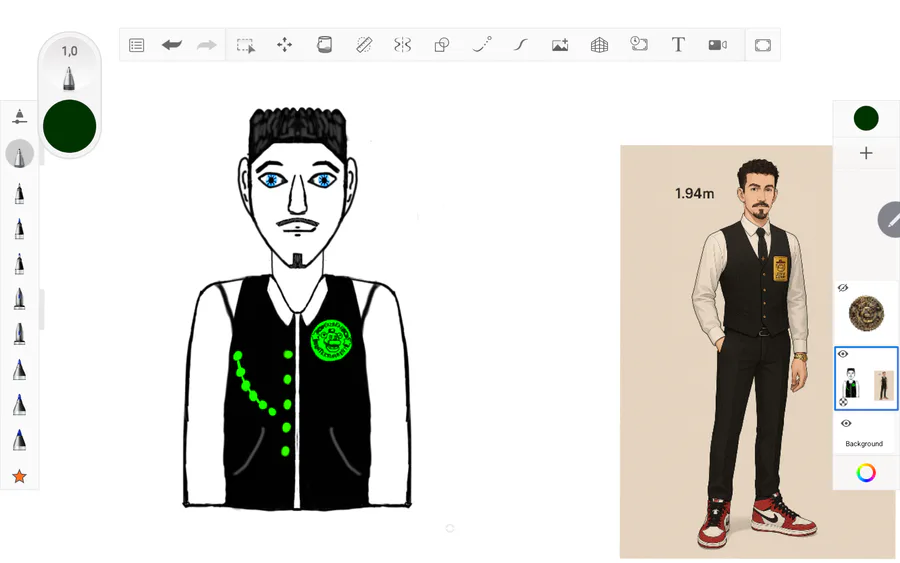The width and height of the screenshot is (900, 563).
Task: Redo the undone action
Action: click(207, 45)
